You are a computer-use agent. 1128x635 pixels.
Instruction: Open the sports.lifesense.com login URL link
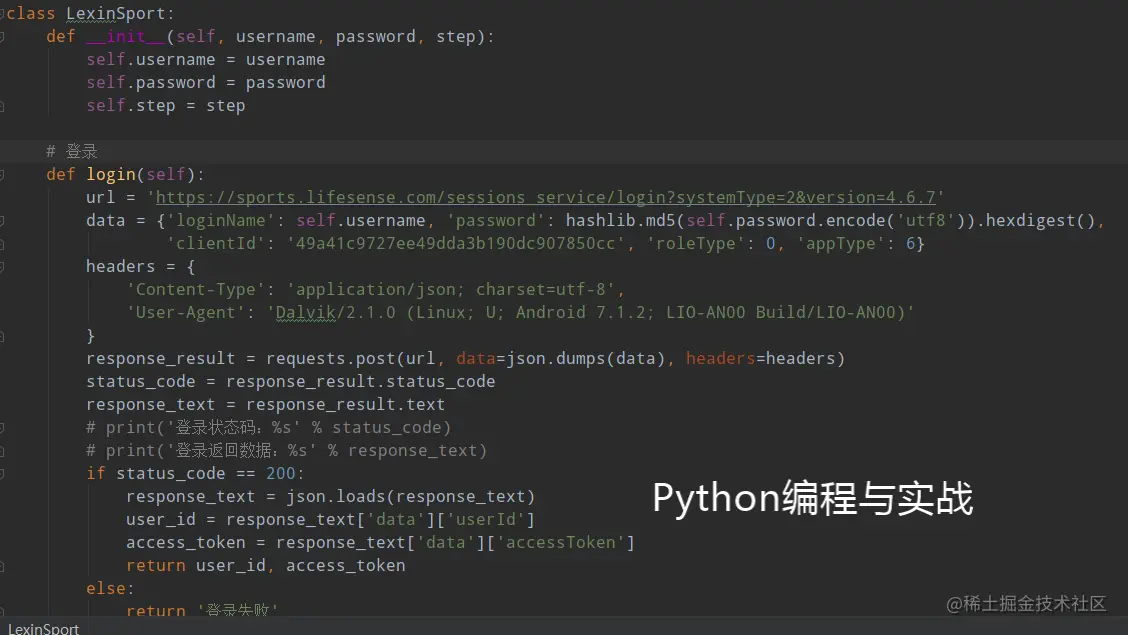click(x=545, y=197)
